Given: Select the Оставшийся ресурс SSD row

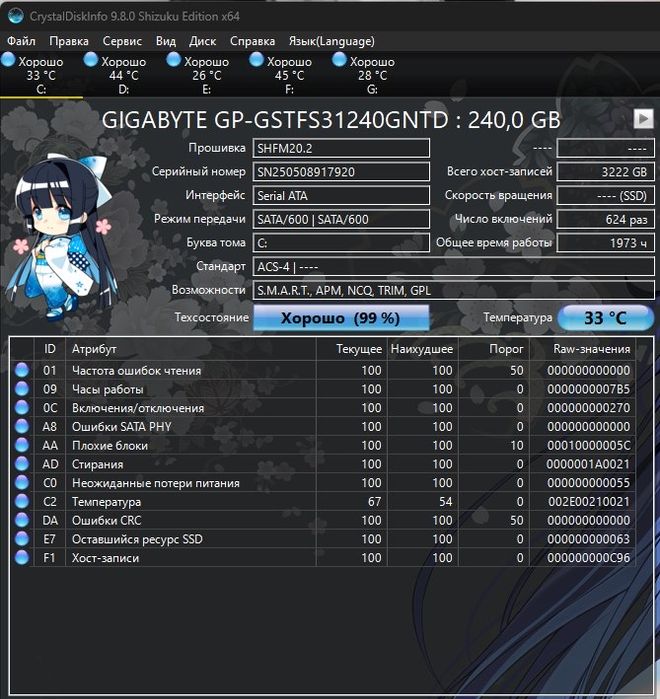Looking at the screenshot, I should tap(323, 539).
